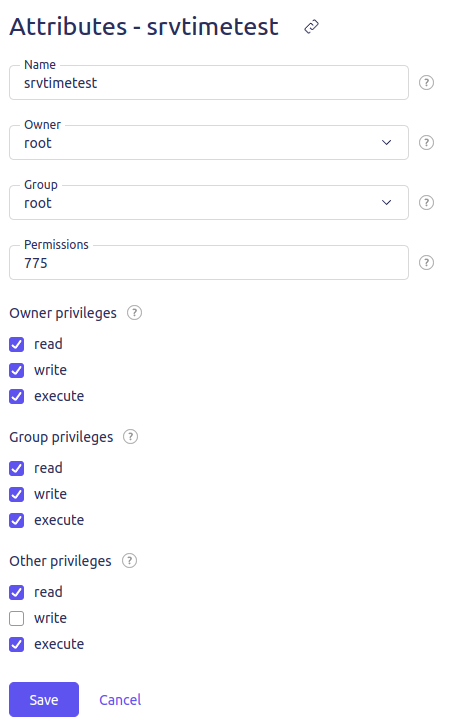
Task: Click help icon beside Group dropdown
Action: click(426, 203)
